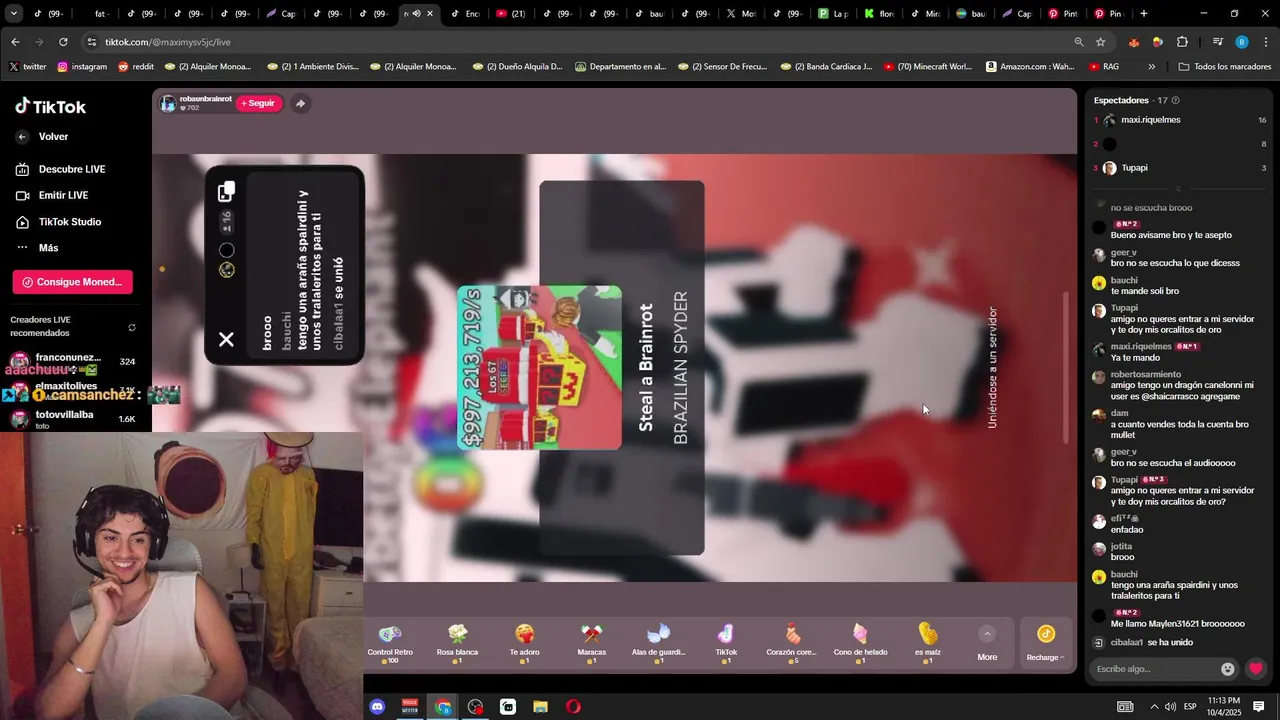This screenshot has width=1280, height=720.
Task: Send a like with the heart button
Action: [1256, 669]
